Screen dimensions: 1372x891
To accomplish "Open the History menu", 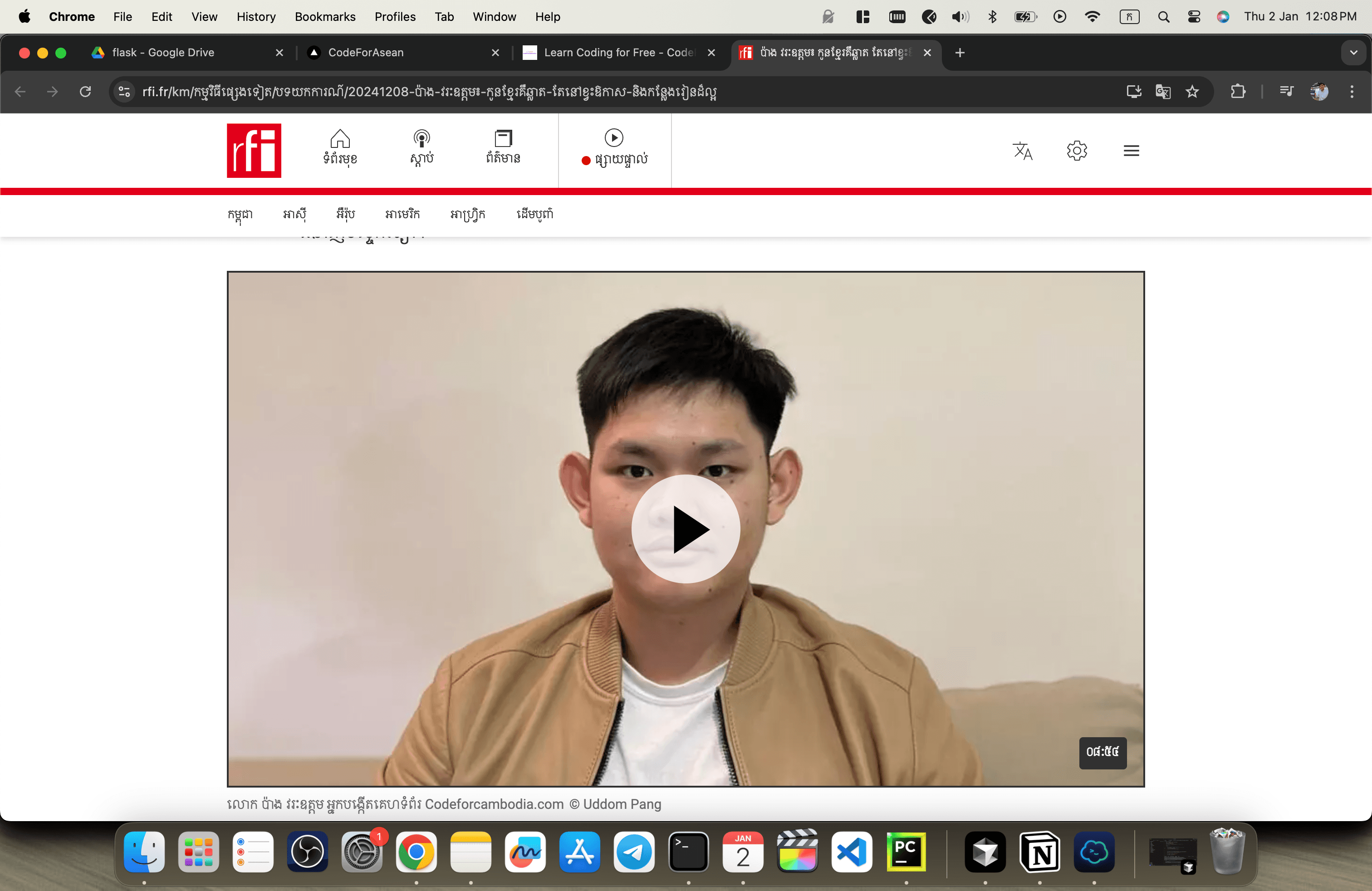I will pos(256,17).
